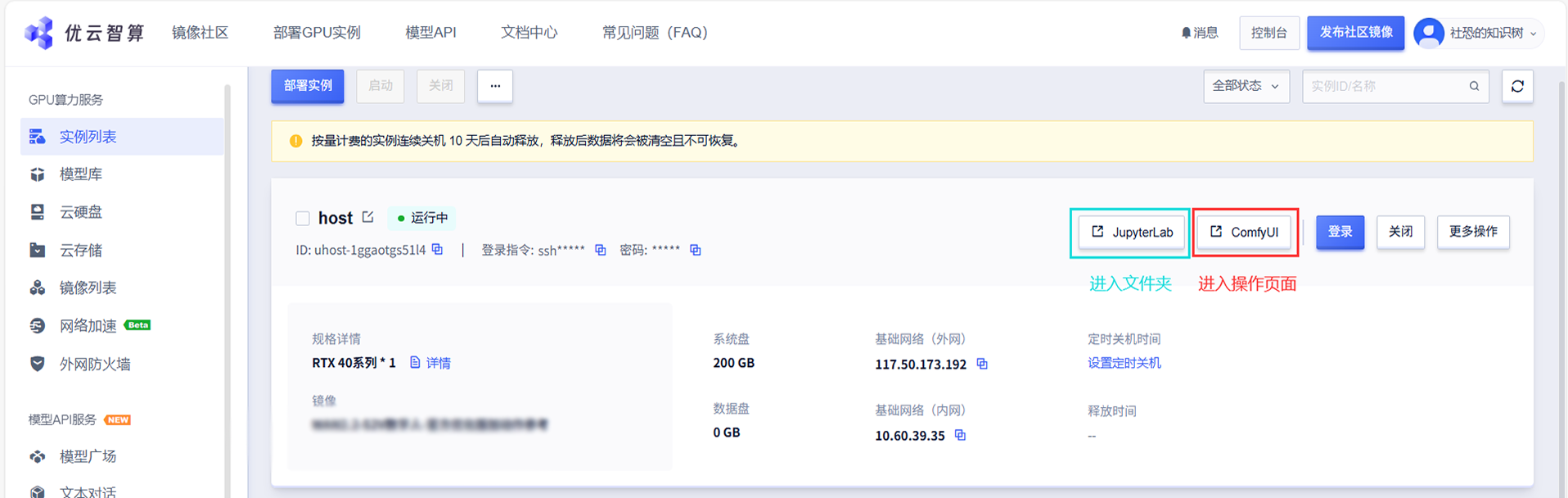Open the 常见问题 (FAQ) nav item

pos(655,33)
